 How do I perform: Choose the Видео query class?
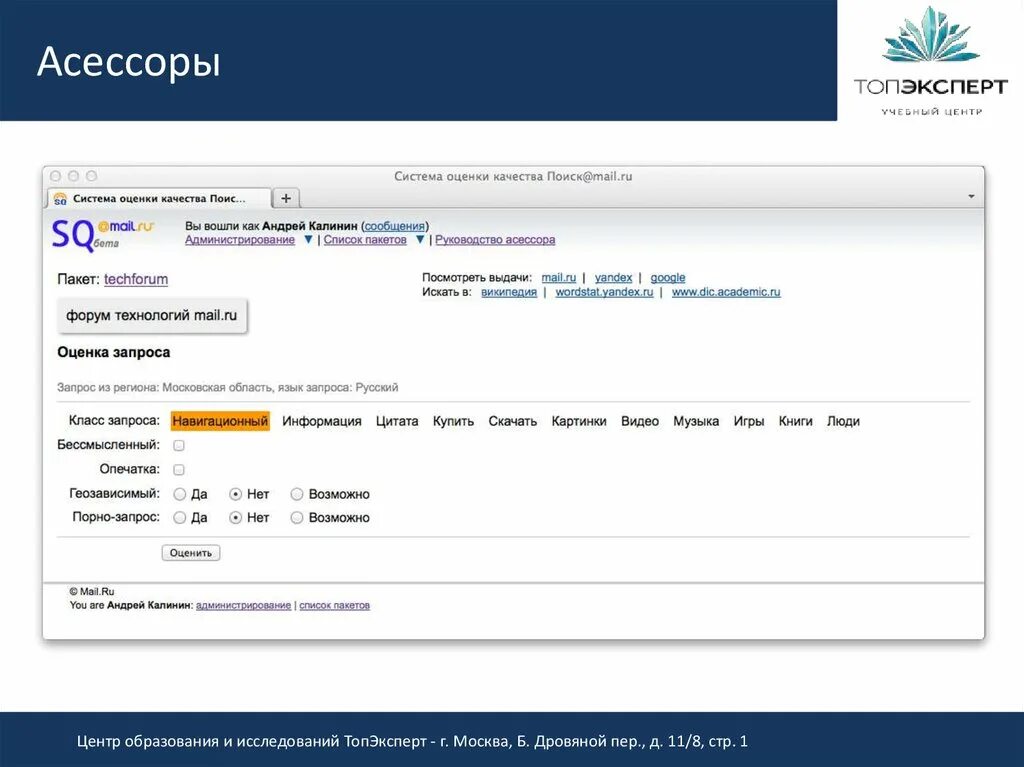640,421
